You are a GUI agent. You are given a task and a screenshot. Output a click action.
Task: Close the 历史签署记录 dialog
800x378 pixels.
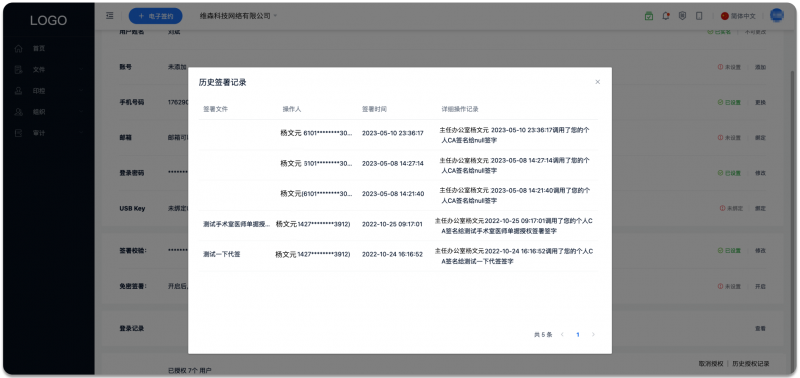(597, 82)
